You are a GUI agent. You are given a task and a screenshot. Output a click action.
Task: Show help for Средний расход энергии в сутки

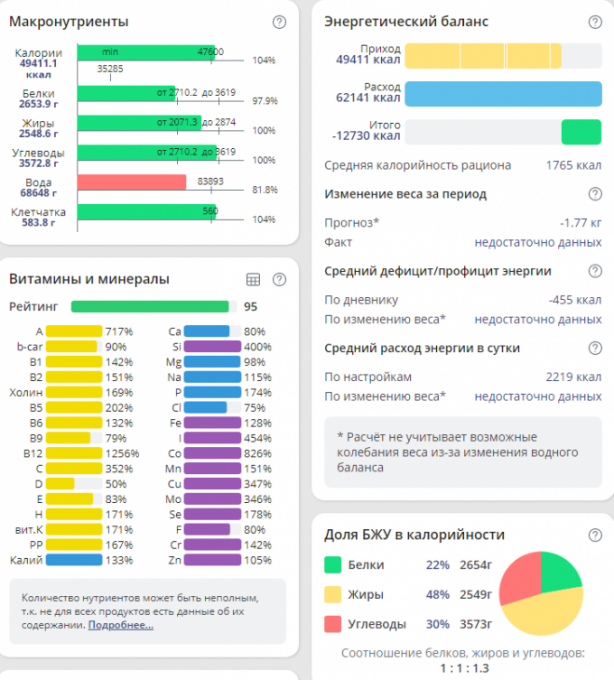(595, 348)
